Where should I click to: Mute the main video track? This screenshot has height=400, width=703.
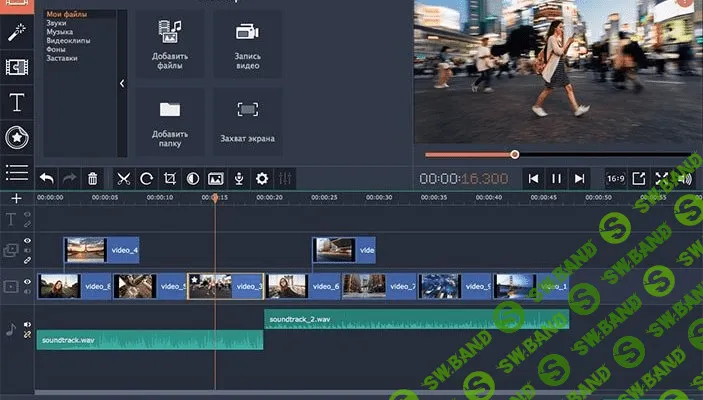coord(27,291)
